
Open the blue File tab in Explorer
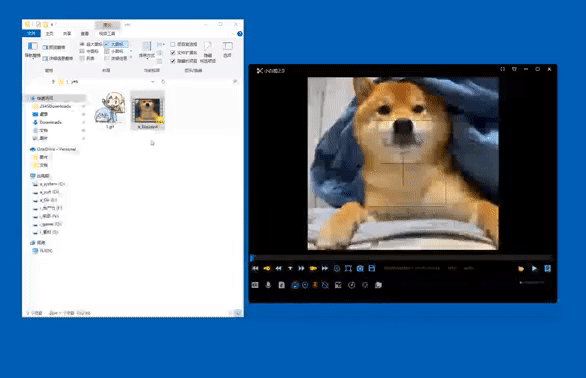click(31, 34)
